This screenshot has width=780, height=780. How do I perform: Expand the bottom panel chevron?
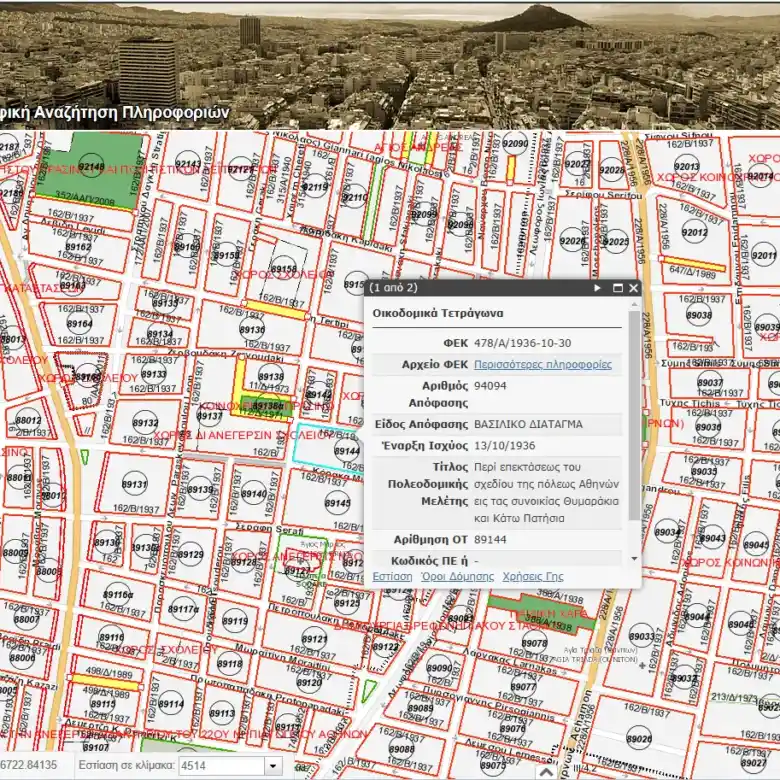[x=546, y=772]
